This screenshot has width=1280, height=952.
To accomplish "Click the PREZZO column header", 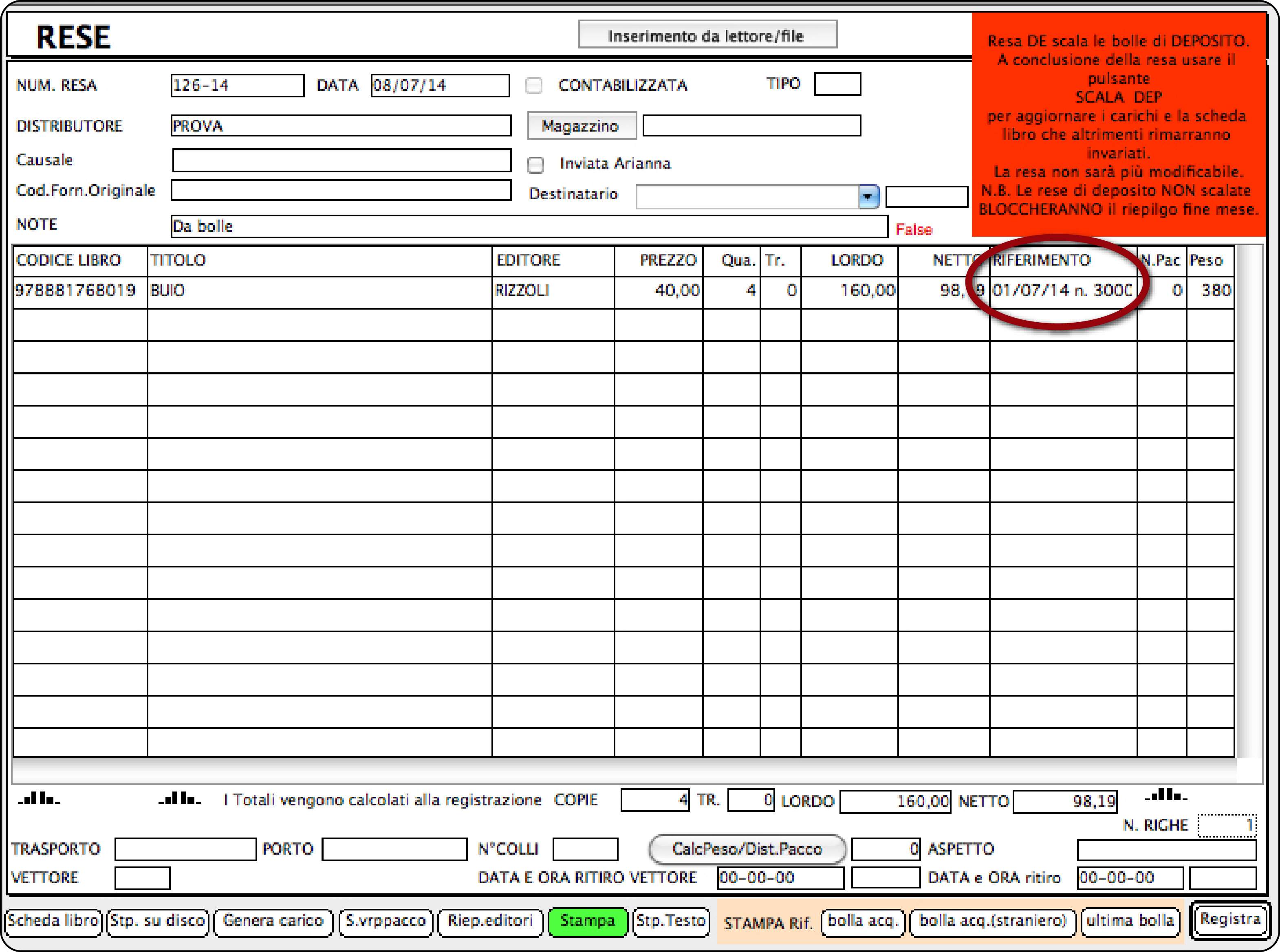I will click(x=659, y=260).
